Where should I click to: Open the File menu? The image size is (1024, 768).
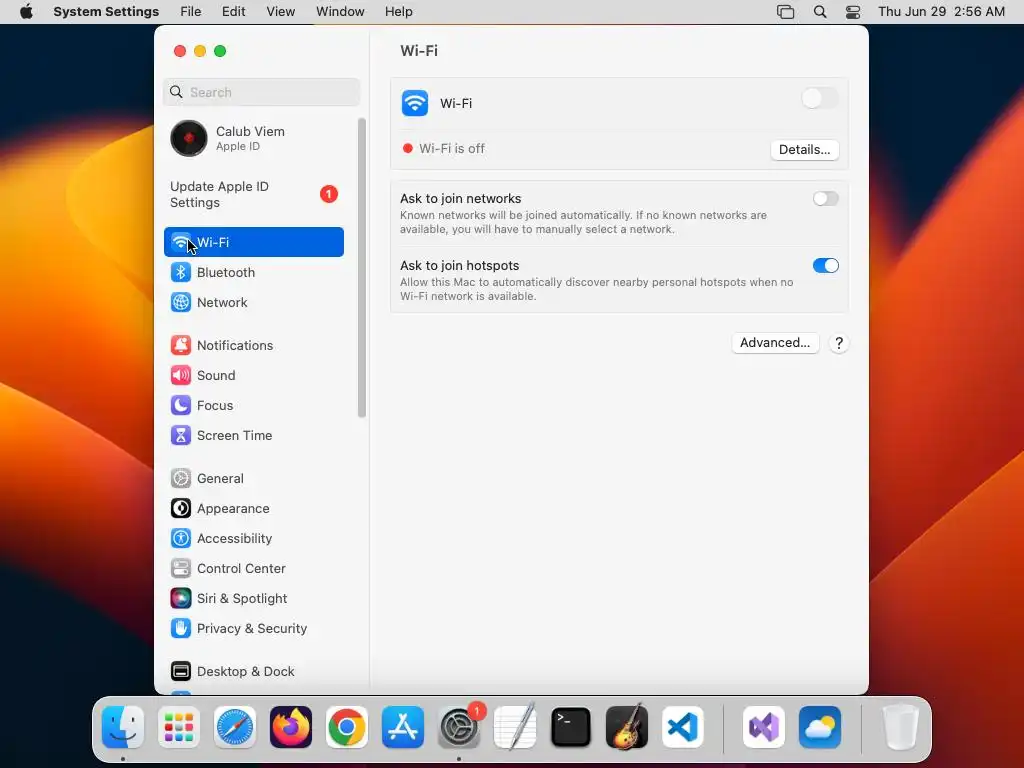point(191,12)
